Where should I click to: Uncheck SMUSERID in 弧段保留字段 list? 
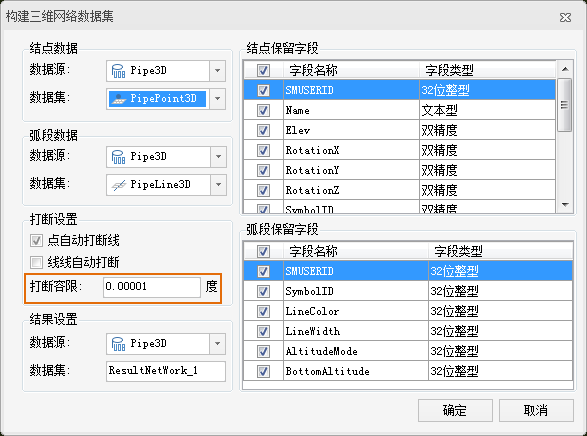(263, 271)
